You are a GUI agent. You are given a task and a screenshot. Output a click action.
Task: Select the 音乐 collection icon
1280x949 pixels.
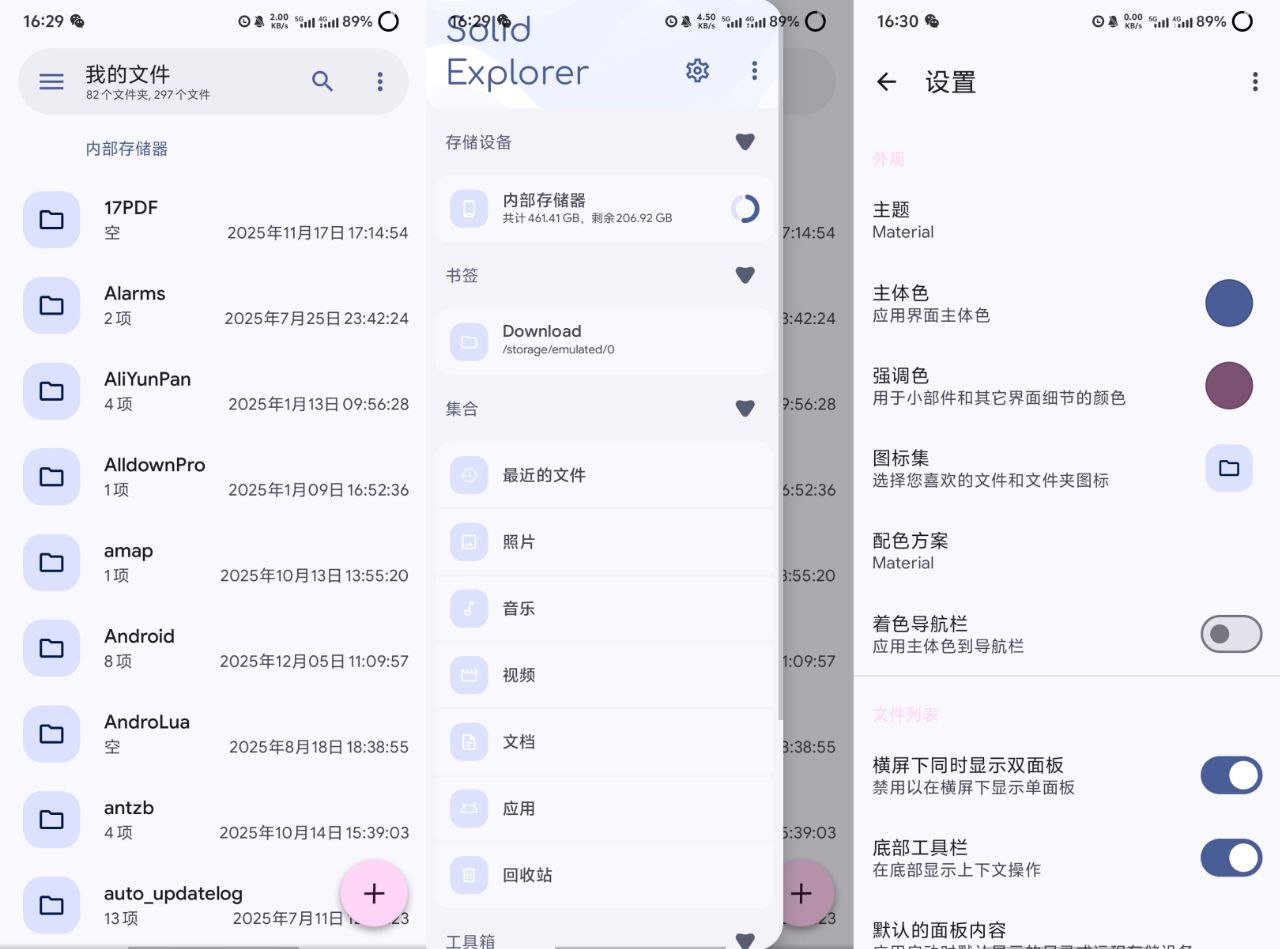pos(468,608)
